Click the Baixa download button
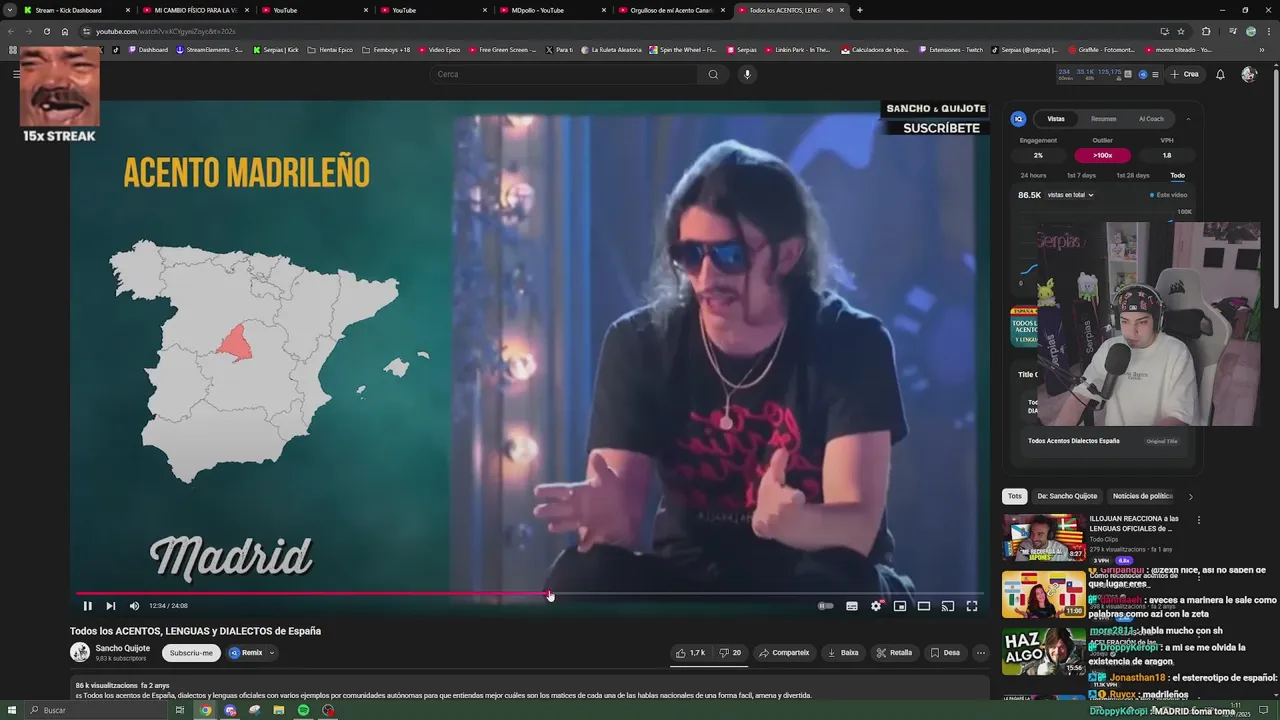 (842, 653)
